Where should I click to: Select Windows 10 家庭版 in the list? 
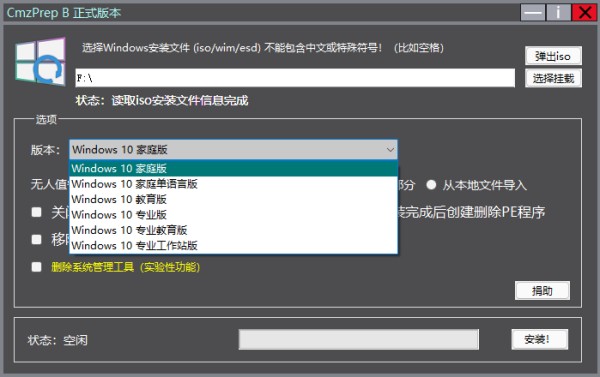(233, 168)
